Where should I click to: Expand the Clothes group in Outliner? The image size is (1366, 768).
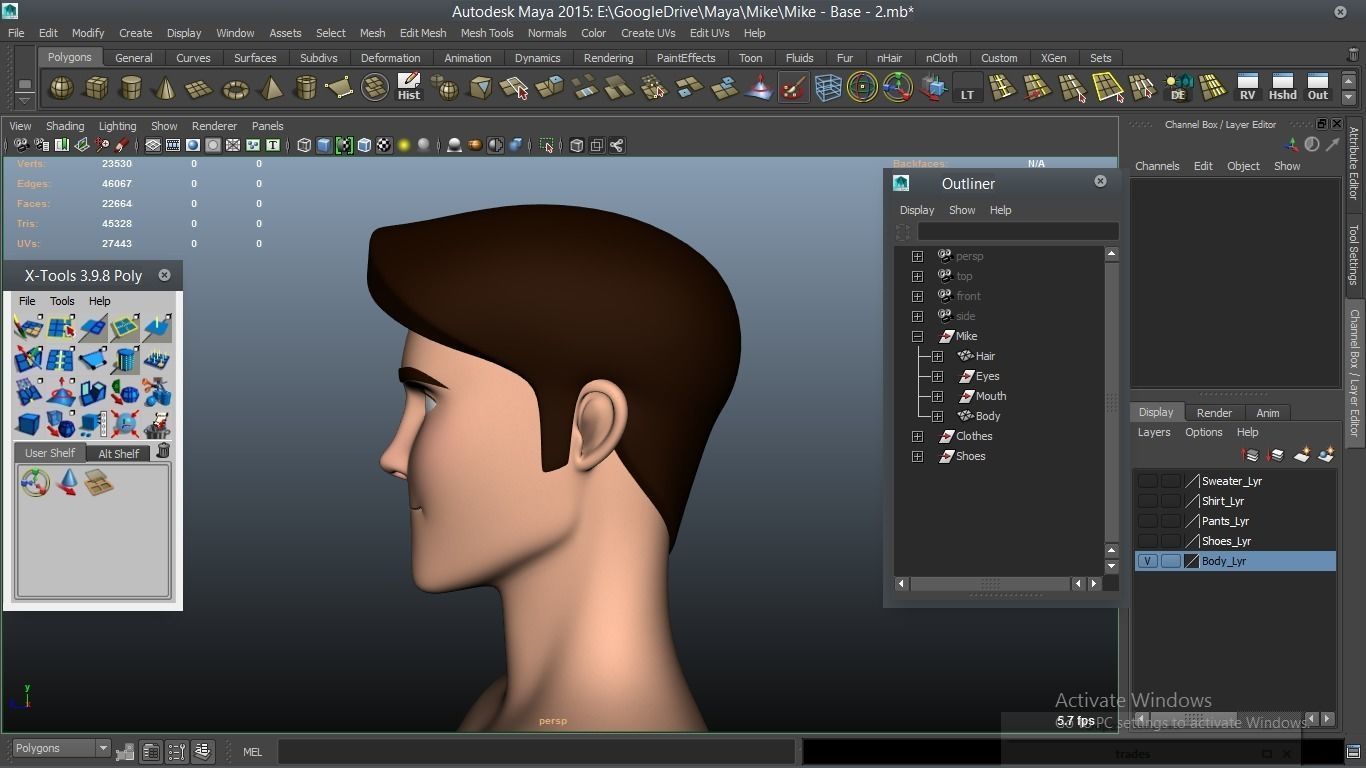coord(917,436)
